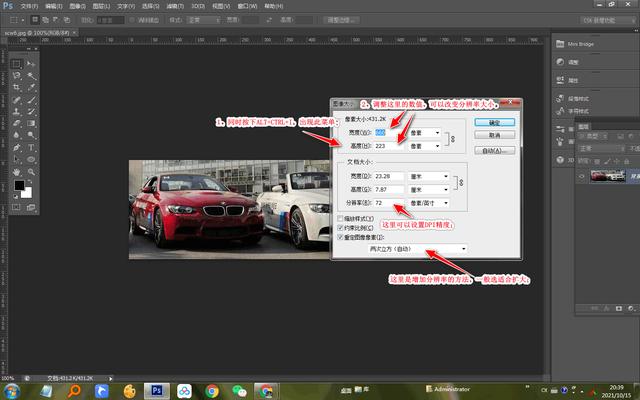Open the 3D panel icon
This screenshot has width=640, height=400.
560,160
